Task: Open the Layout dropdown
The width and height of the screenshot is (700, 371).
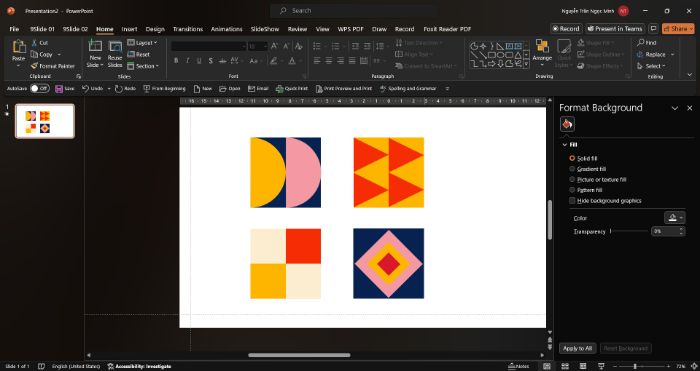Action: 142,43
